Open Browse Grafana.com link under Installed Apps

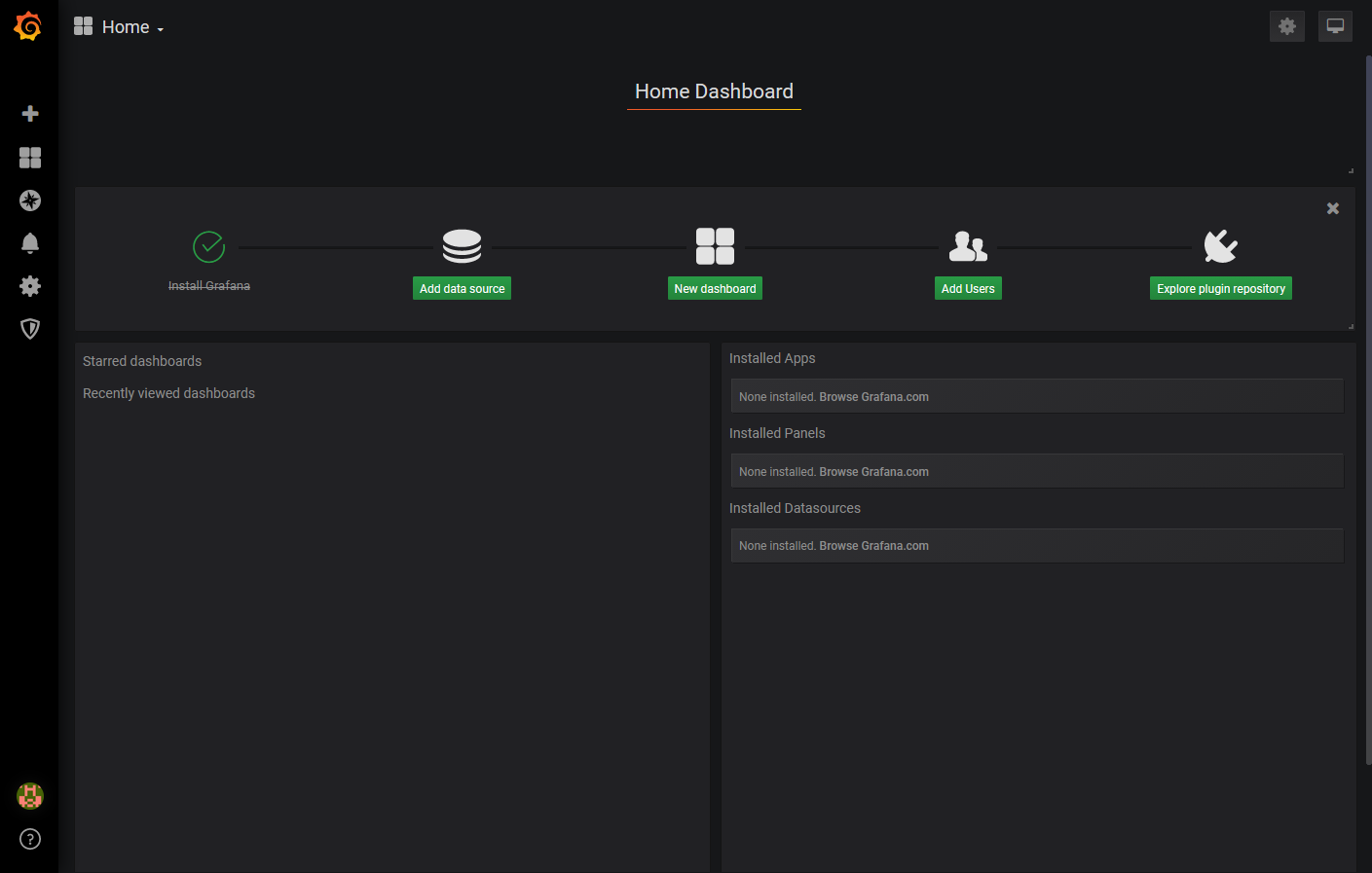873,397
